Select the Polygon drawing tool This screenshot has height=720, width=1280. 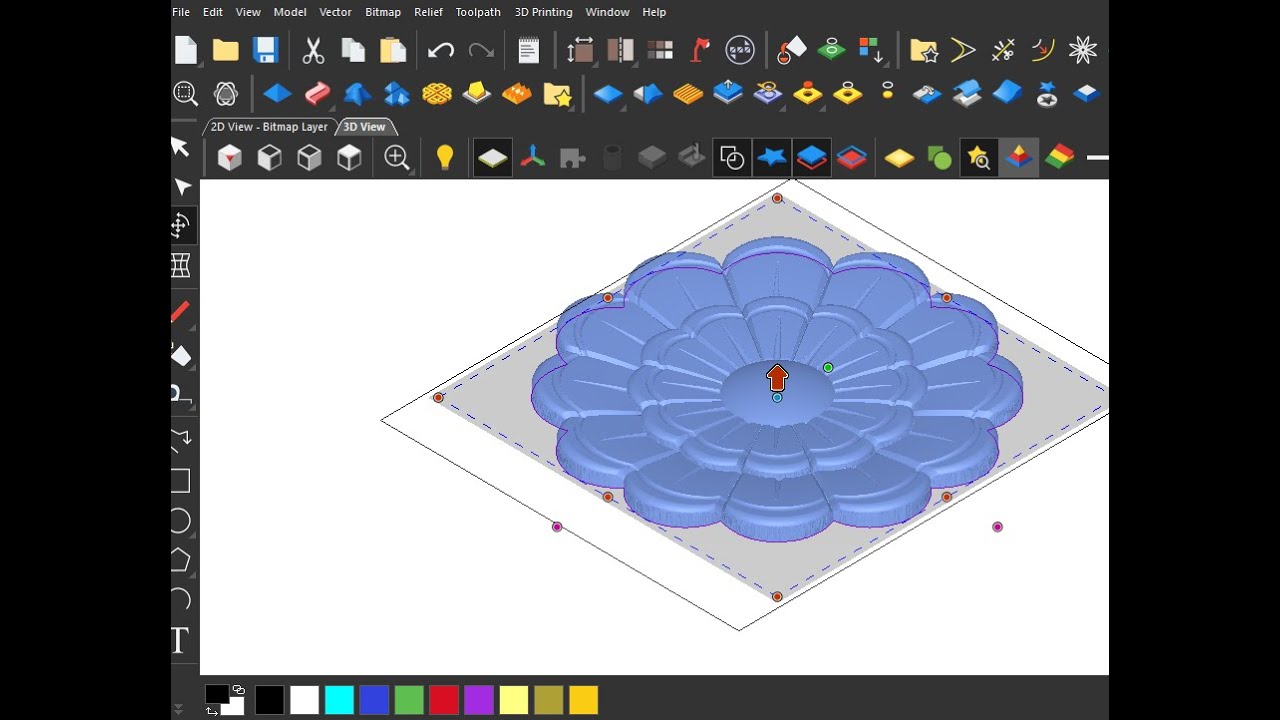(x=180, y=560)
